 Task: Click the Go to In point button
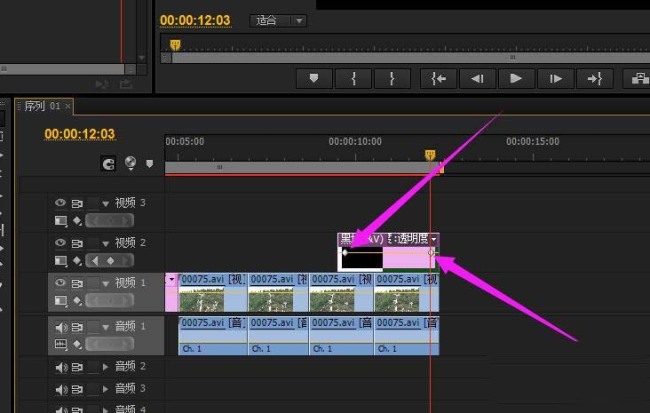pyautogui.click(x=438, y=78)
